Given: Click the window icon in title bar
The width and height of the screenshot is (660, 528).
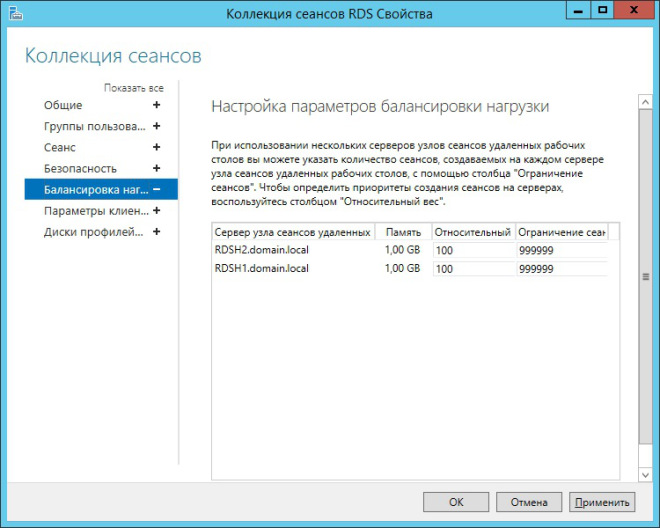Looking at the screenshot, I should pyautogui.click(x=13, y=11).
